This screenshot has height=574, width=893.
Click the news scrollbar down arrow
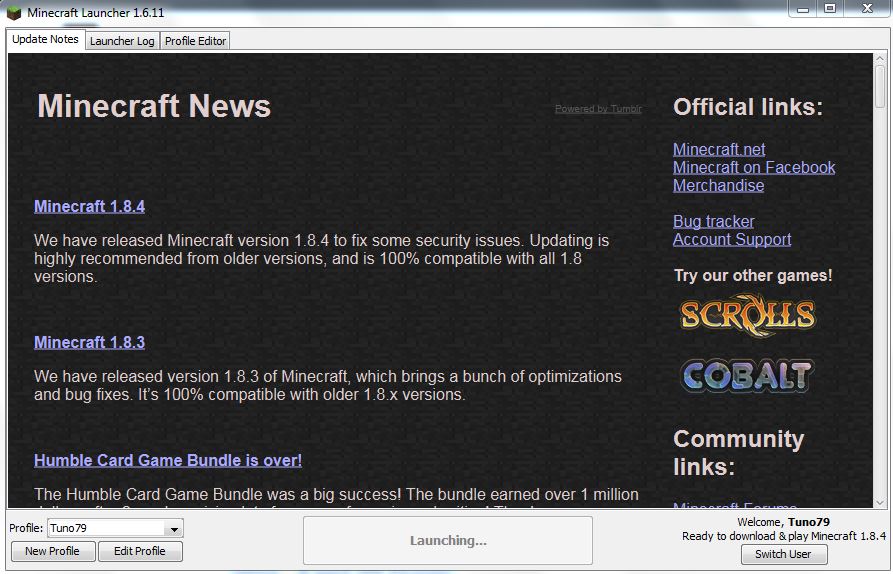[880, 502]
